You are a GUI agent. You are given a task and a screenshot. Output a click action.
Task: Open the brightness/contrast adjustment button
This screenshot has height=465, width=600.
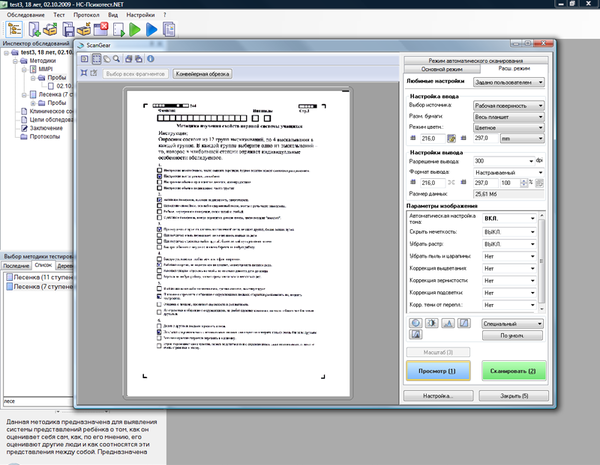[x=432, y=323]
